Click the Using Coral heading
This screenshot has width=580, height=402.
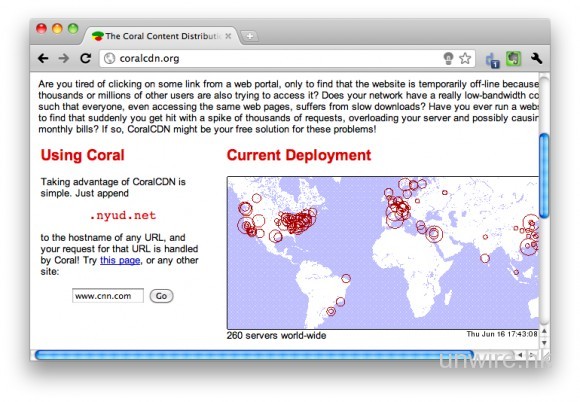point(82,155)
